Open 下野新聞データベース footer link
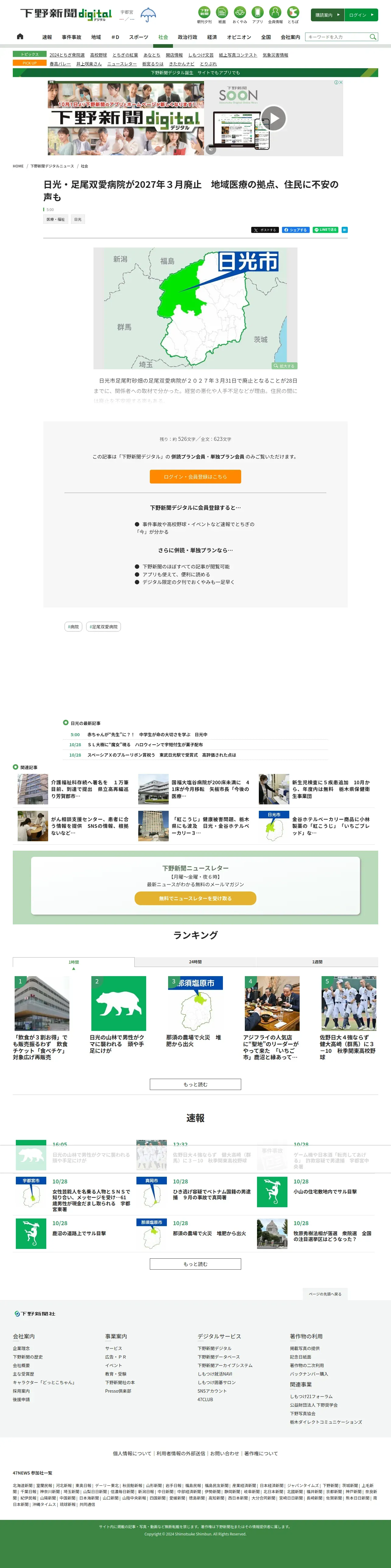This screenshot has height=1568, width=391. click(219, 1357)
